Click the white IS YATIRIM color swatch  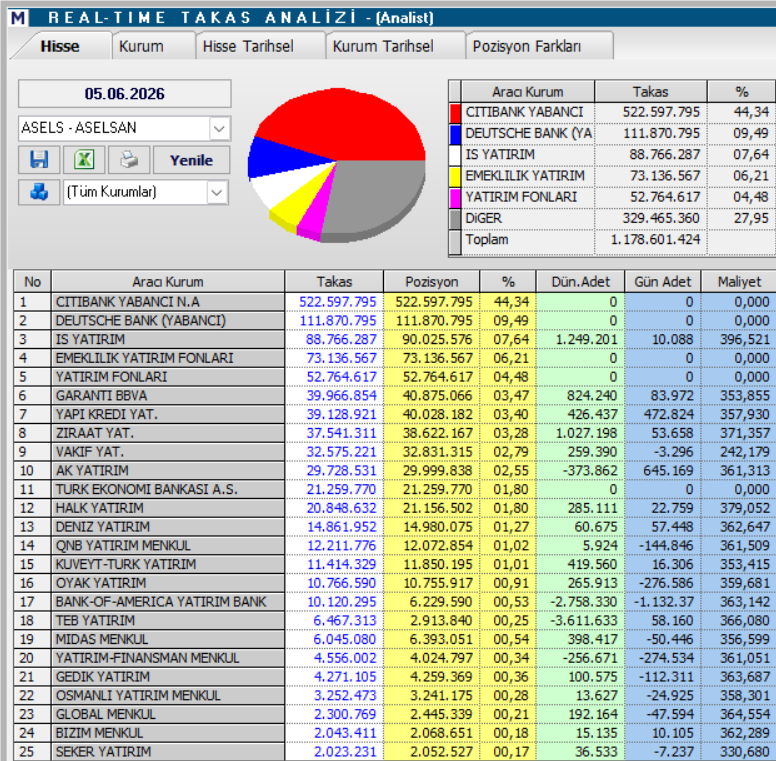tap(455, 155)
